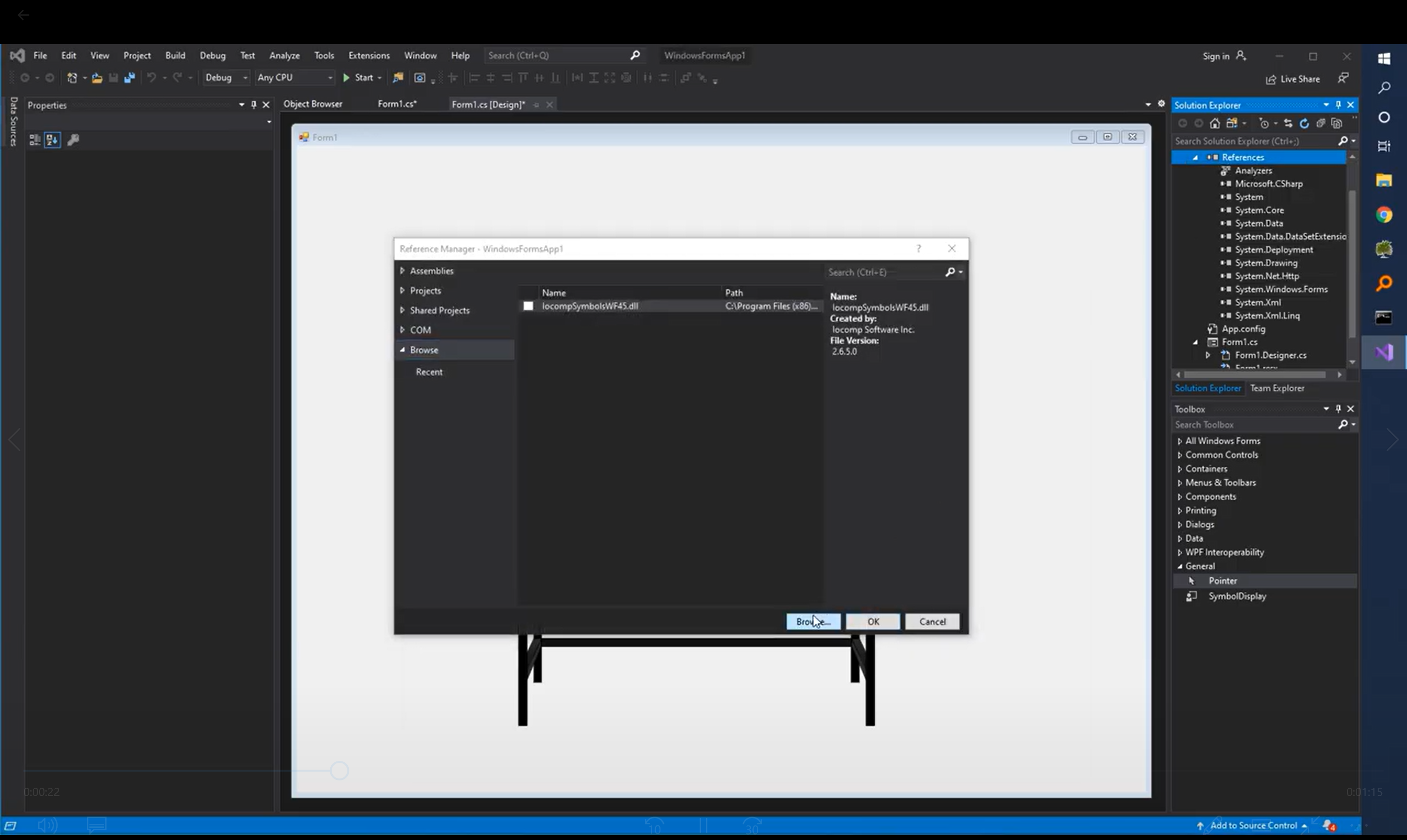This screenshot has width=1407, height=840.
Task: Click the Property Pages wrench icon
Action: coord(73,140)
